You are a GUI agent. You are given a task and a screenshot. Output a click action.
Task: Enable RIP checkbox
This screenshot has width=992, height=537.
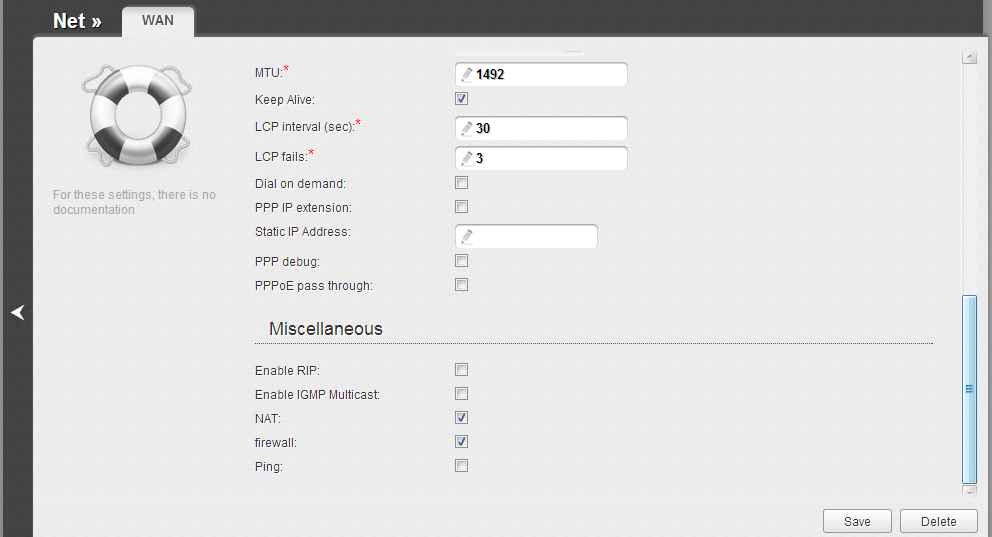coord(461,370)
